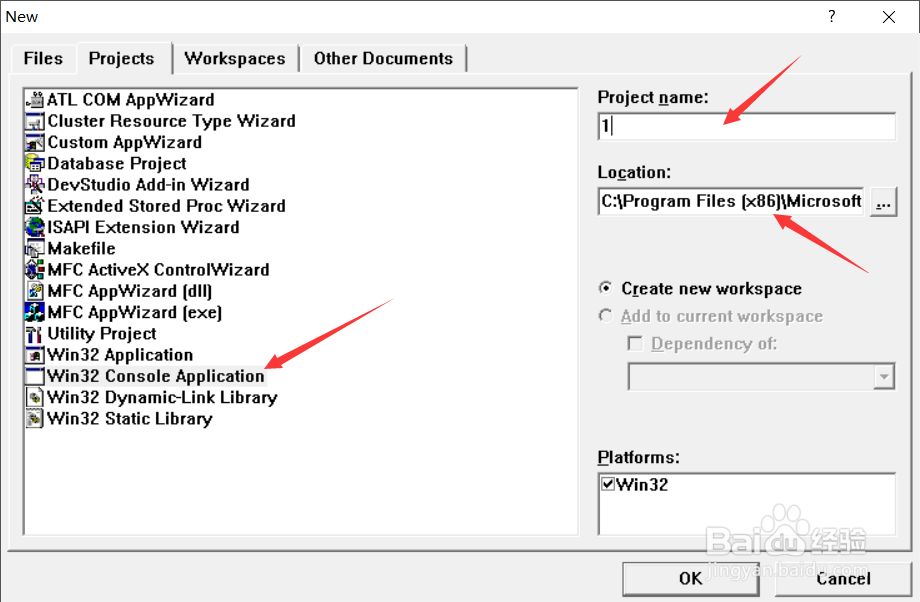Open the Dependency of dropdown list
Image resolution: width=920 pixels, height=602 pixels.
pyautogui.click(x=886, y=376)
